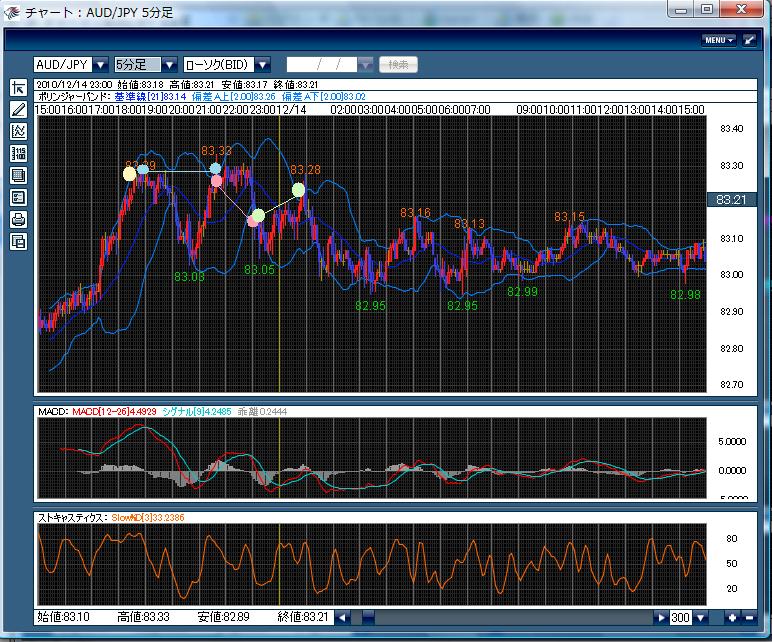Image resolution: width=772 pixels, height=642 pixels.
Task: Zoom out with the minus button
Action: click(749, 617)
